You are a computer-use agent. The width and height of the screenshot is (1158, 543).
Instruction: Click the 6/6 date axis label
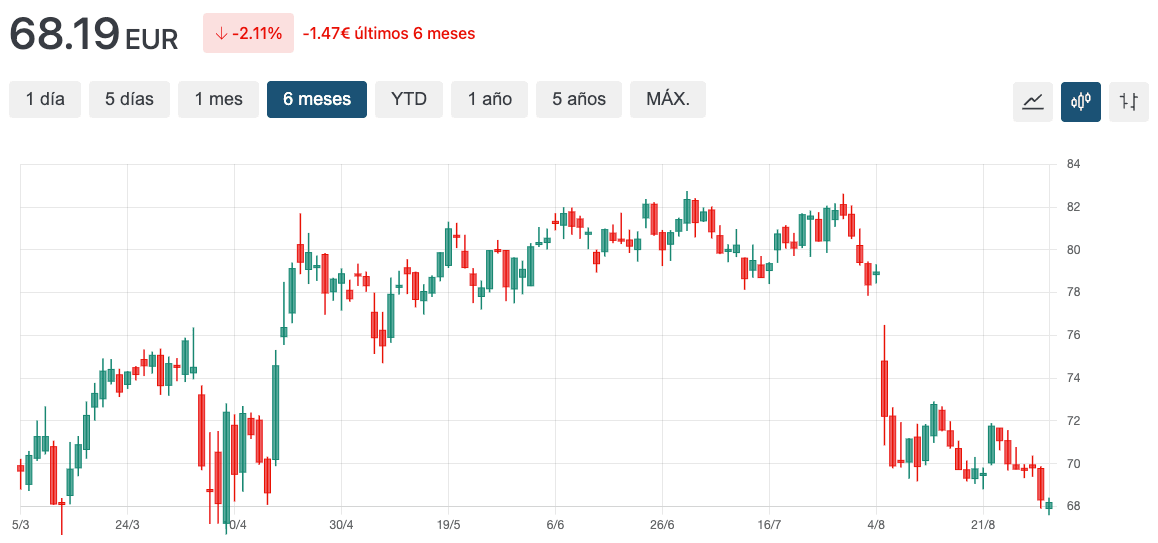[555, 525]
